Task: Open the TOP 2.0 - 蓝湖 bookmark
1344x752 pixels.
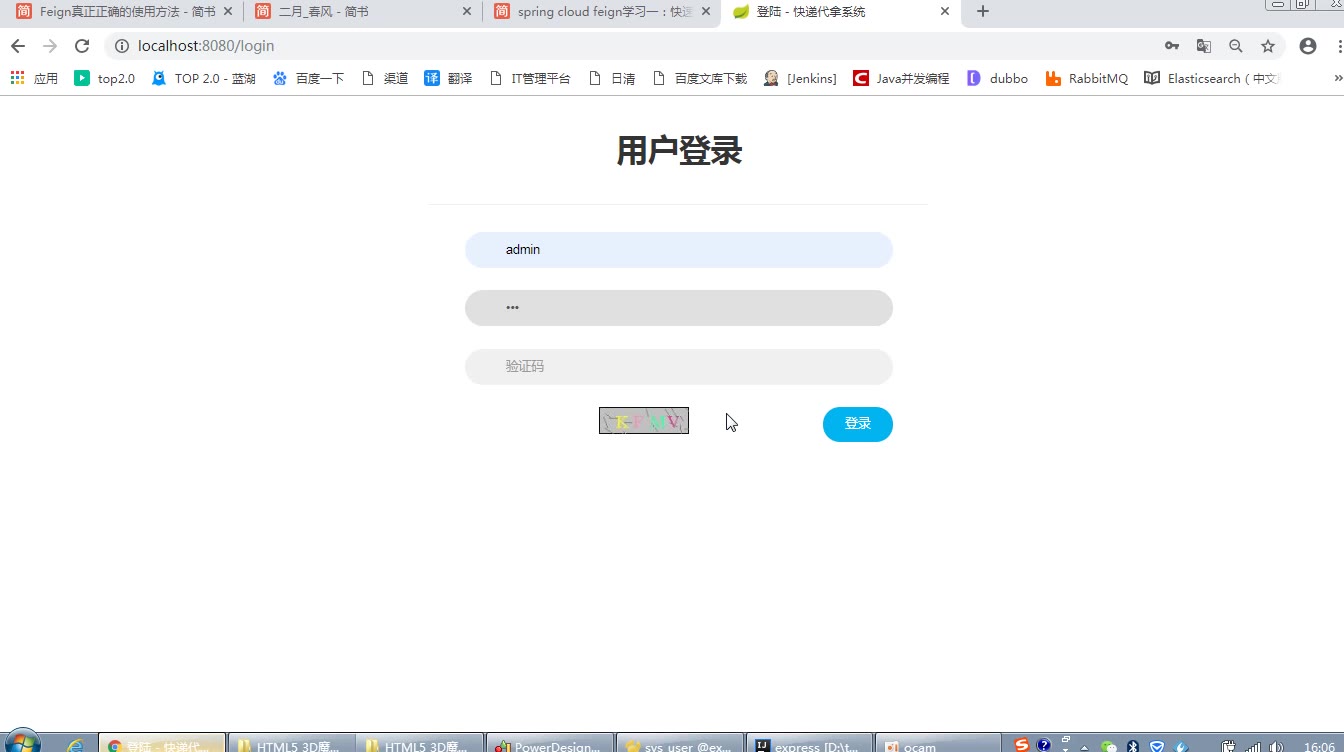Action: [204, 78]
